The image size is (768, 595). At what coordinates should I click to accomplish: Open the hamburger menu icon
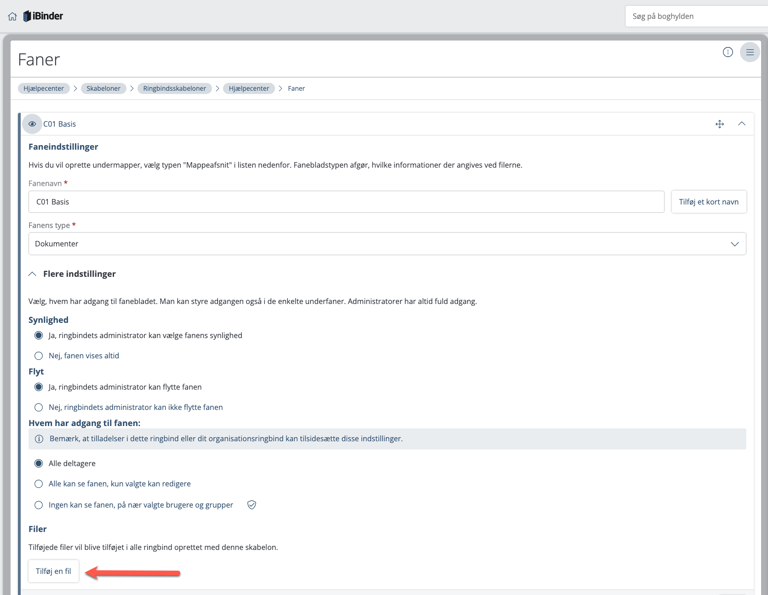[x=749, y=52]
